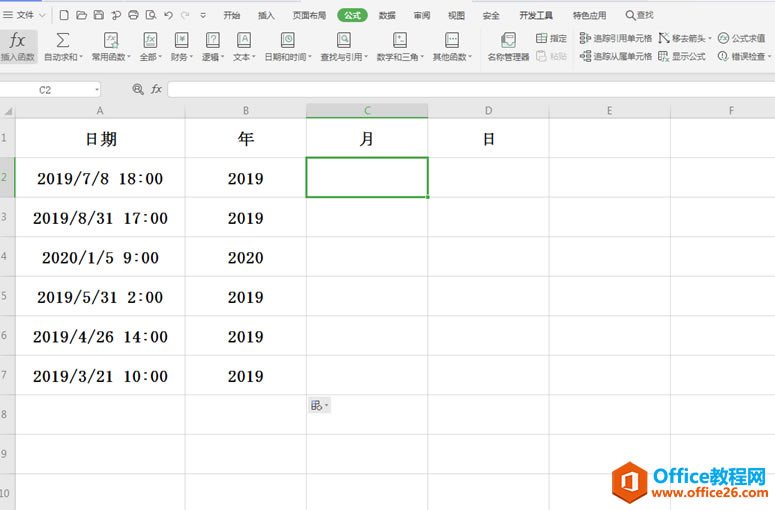Switch to the 安全 tab
The width and height of the screenshot is (775, 510).
coord(491,15)
